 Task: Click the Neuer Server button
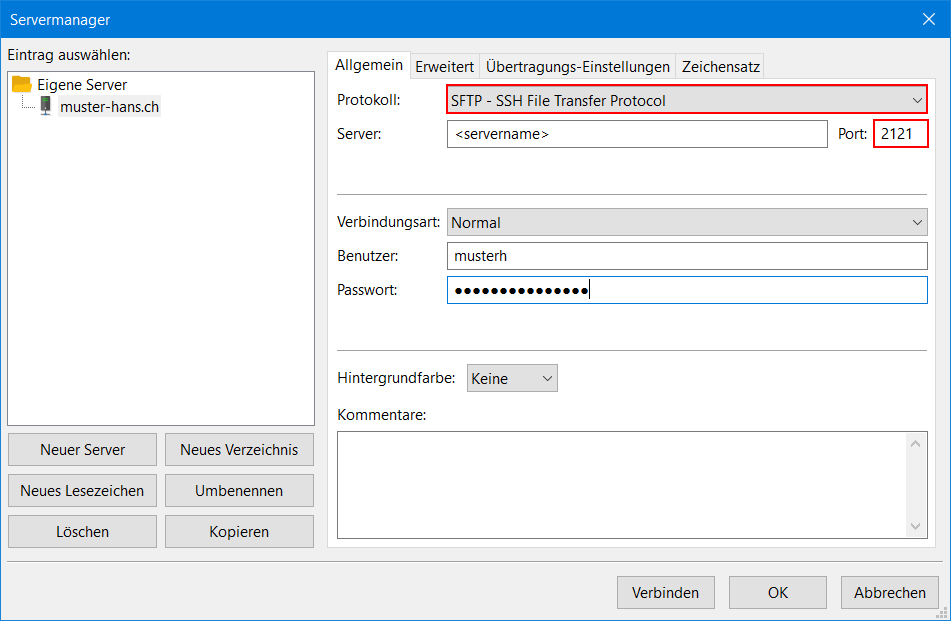coord(82,450)
